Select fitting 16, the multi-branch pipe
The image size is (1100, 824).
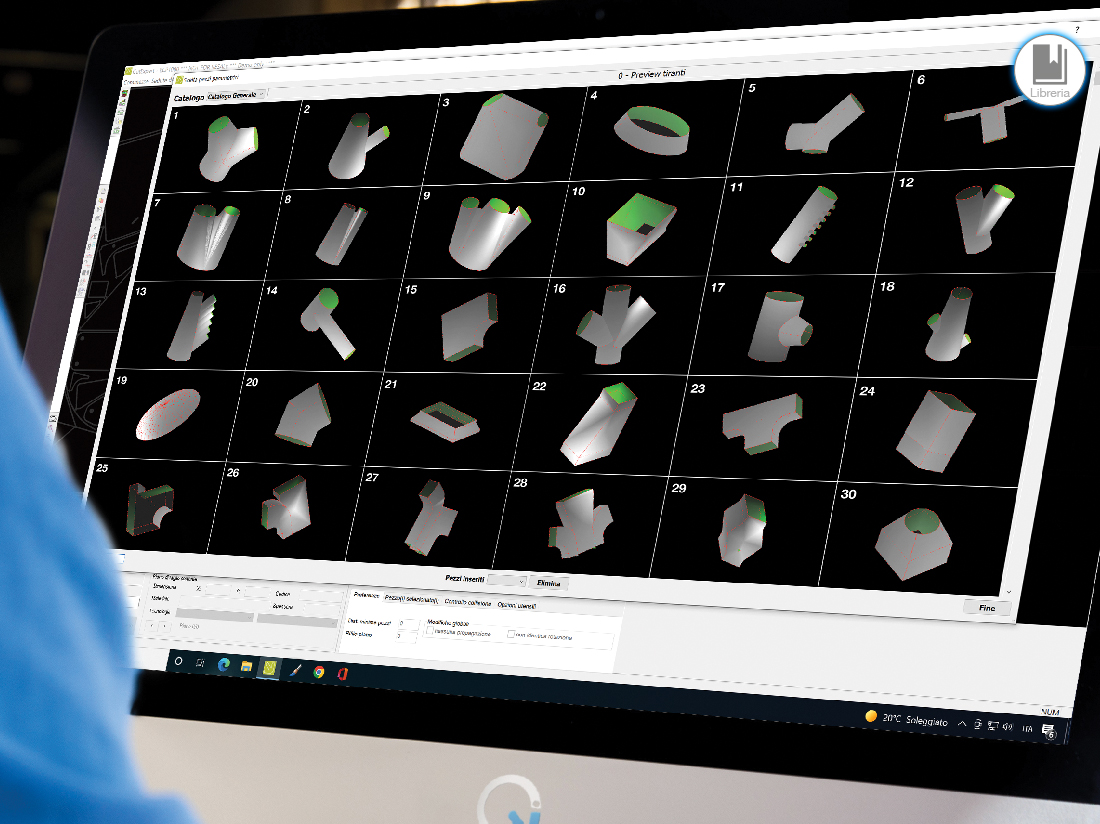(x=617, y=324)
